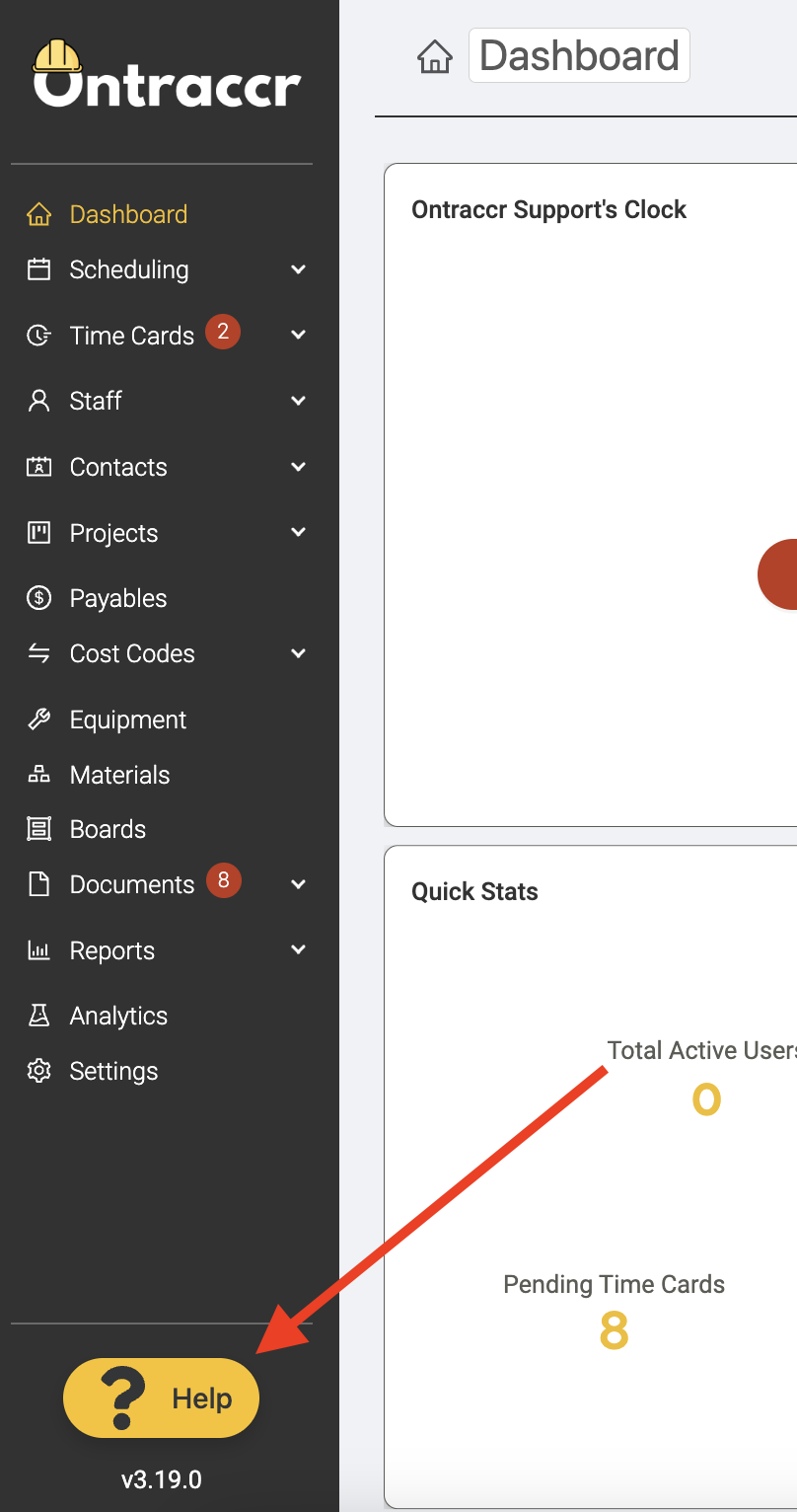
Task: Click the Time Cards clock icon
Action: pyautogui.click(x=38, y=336)
